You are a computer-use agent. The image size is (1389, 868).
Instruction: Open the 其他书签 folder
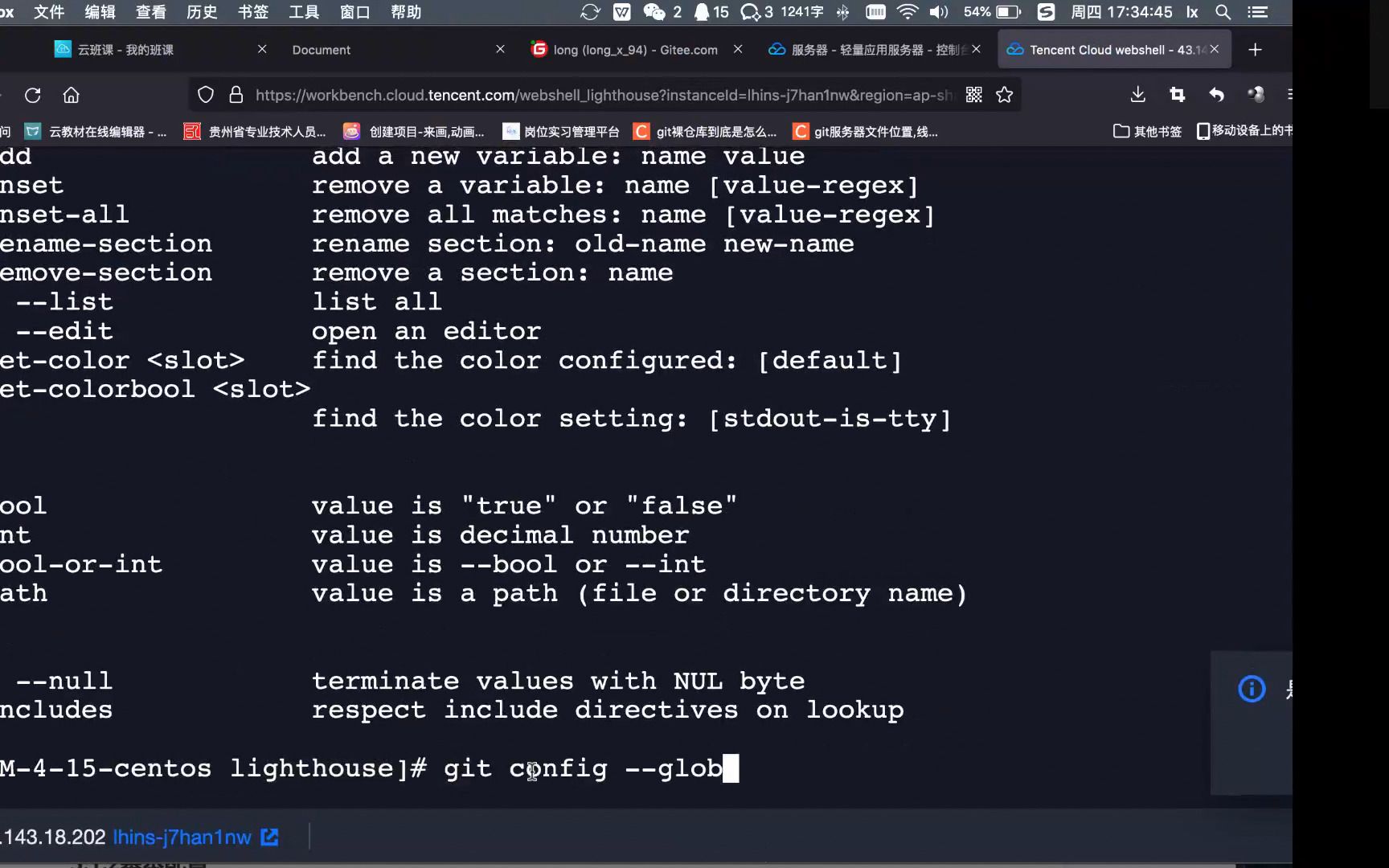(1147, 131)
